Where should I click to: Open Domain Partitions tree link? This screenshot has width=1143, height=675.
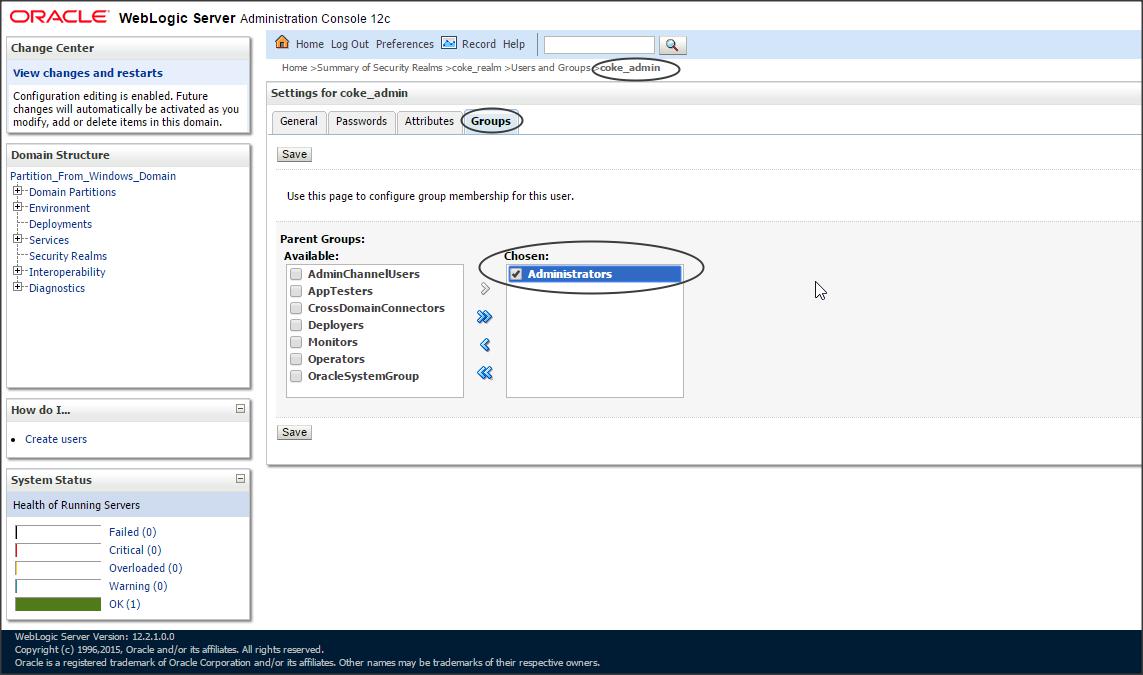click(x=72, y=192)
